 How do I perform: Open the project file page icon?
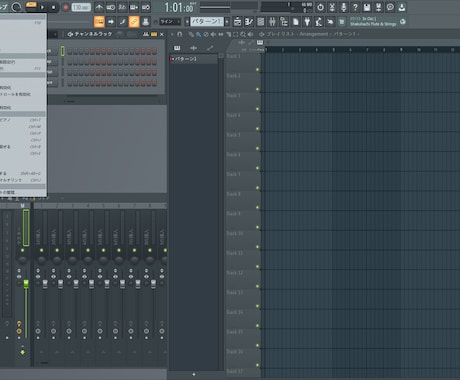296,22
